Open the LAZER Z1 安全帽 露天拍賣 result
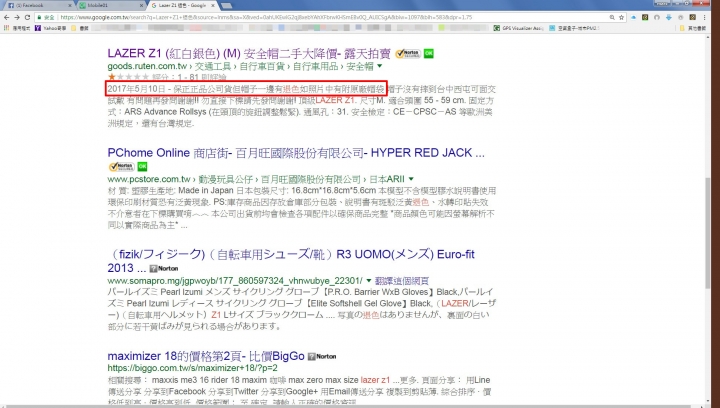Viewport: 720px width, 408px height. 249,54
